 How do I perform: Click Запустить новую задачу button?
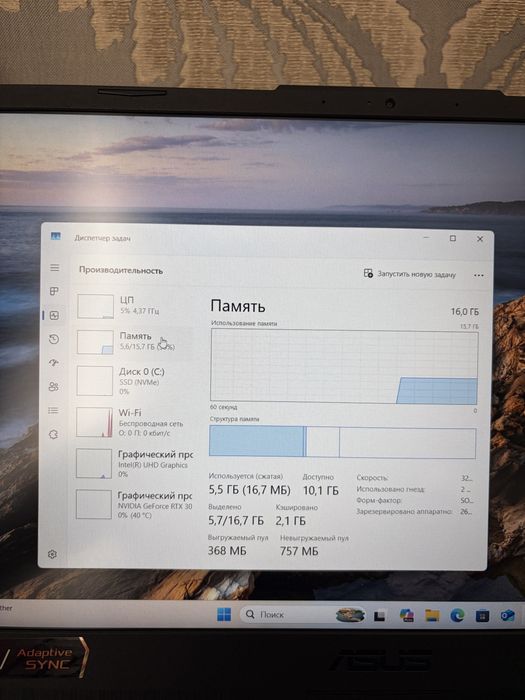click(x=410, y=274)
